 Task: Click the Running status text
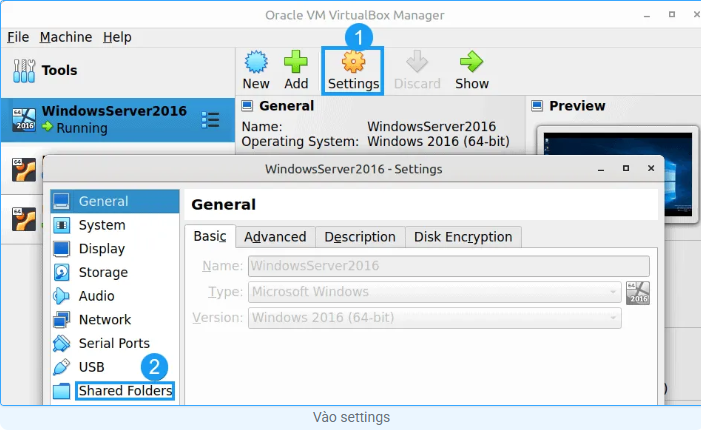(82, 128)
